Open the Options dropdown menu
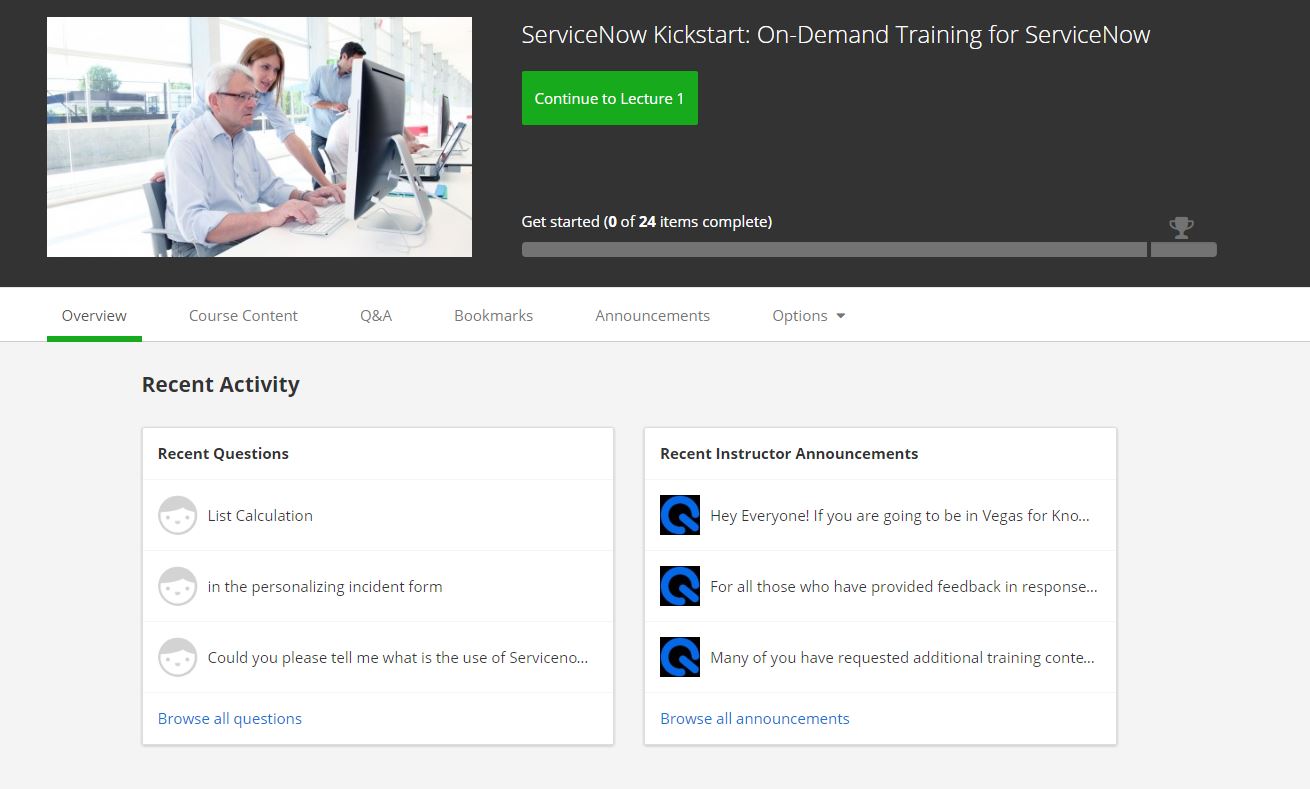 pos(809,315)
